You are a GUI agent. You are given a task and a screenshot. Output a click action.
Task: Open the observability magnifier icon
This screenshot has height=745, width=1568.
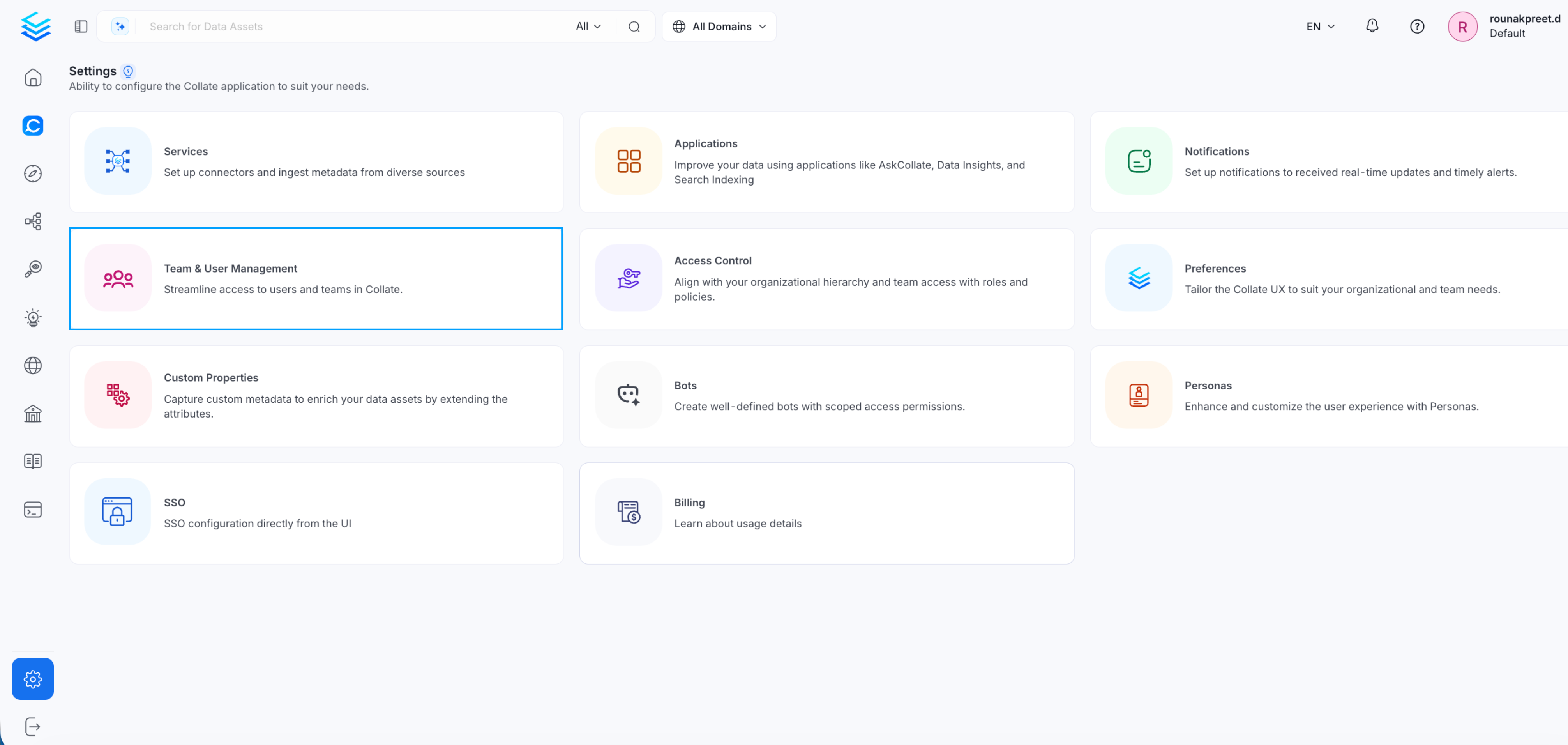coord(33,269)
